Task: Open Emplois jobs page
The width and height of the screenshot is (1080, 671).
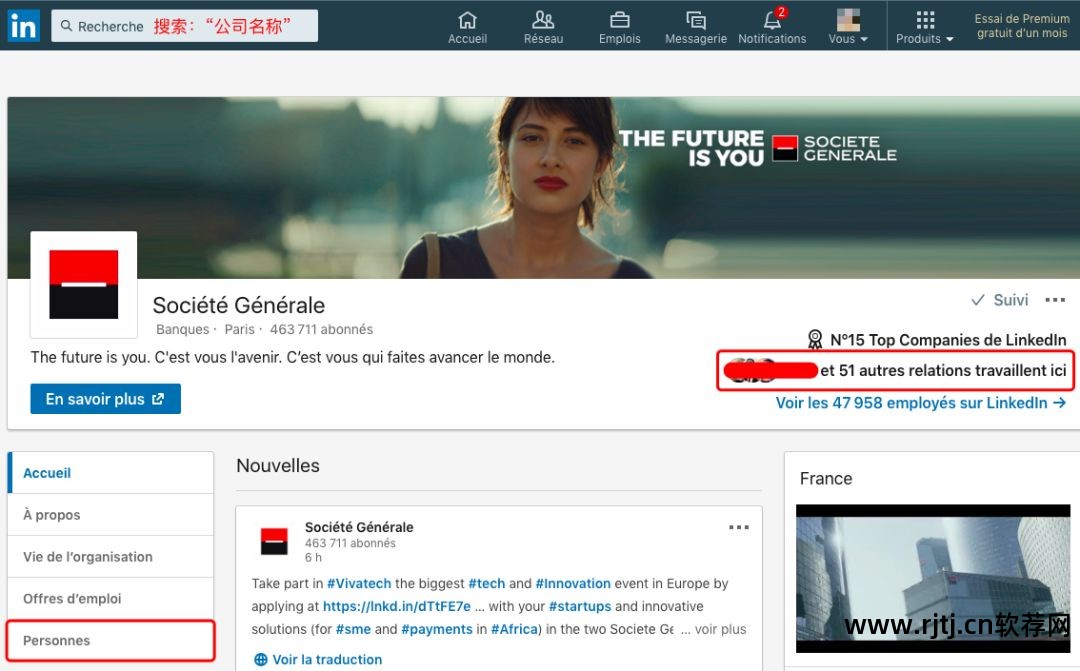Action: pyautogui.click(x=619, y=28)
